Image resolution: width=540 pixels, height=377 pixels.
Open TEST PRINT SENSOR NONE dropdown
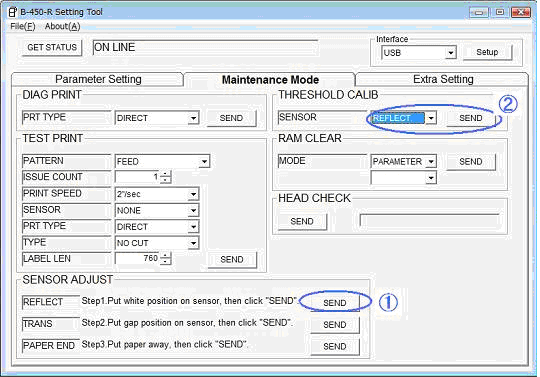pyautogui.click(x=194, y=210)
